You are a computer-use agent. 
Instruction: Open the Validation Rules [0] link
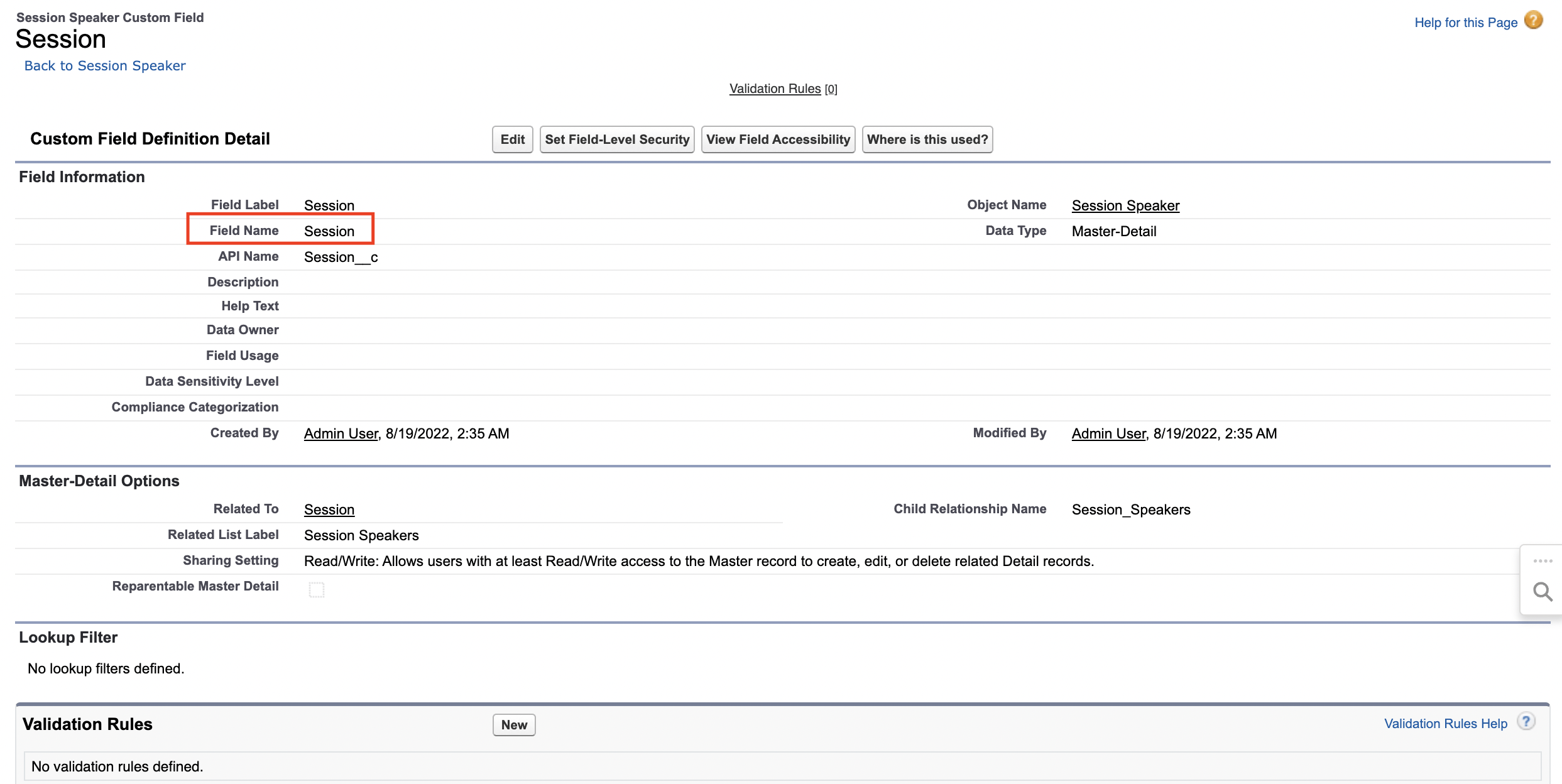pyautogui.click(x=774, y=89)
